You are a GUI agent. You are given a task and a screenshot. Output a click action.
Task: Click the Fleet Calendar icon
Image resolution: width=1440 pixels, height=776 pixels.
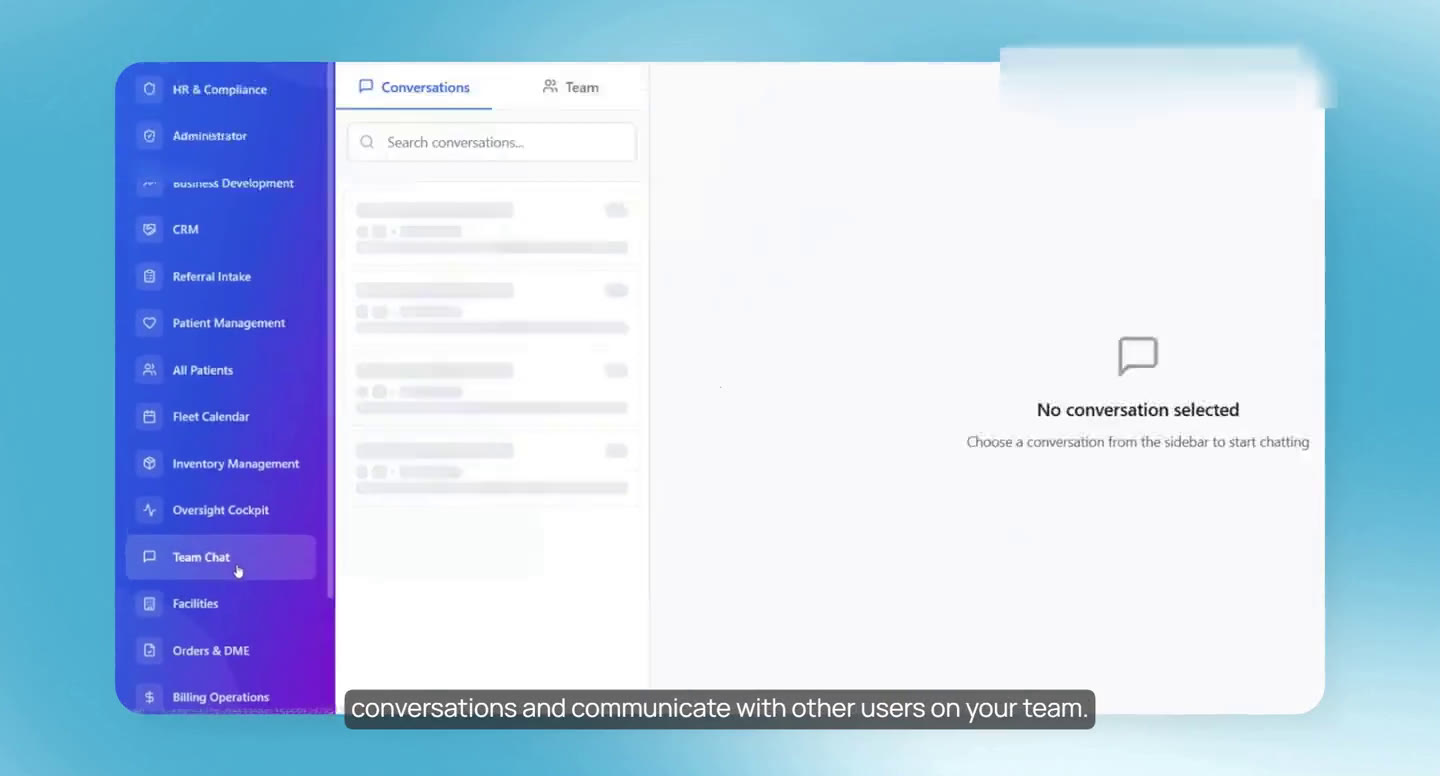150,416
